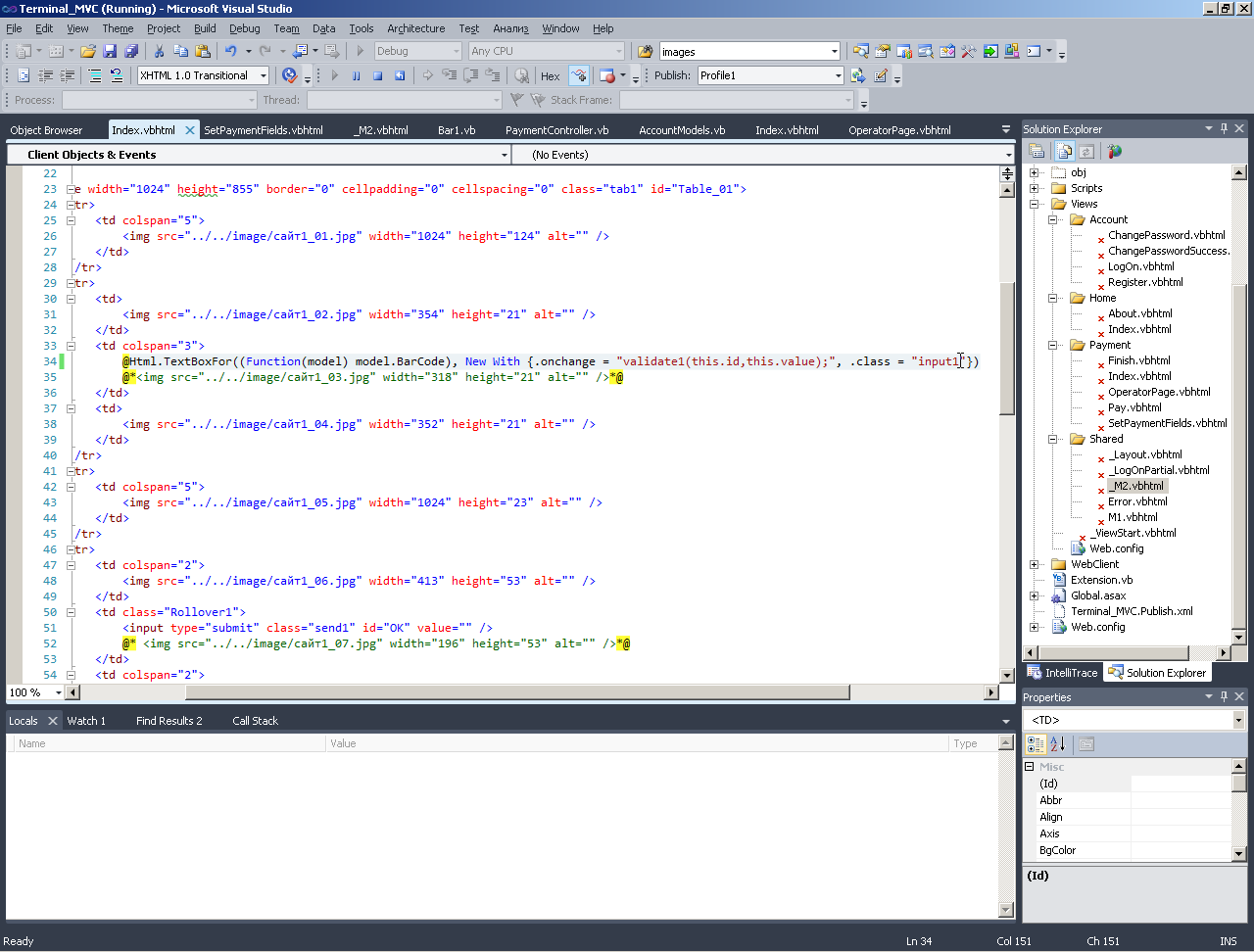Switch to the IntelliTrace panel tab
Screen dimensions: 1254x952
(x=1064, y=673)
